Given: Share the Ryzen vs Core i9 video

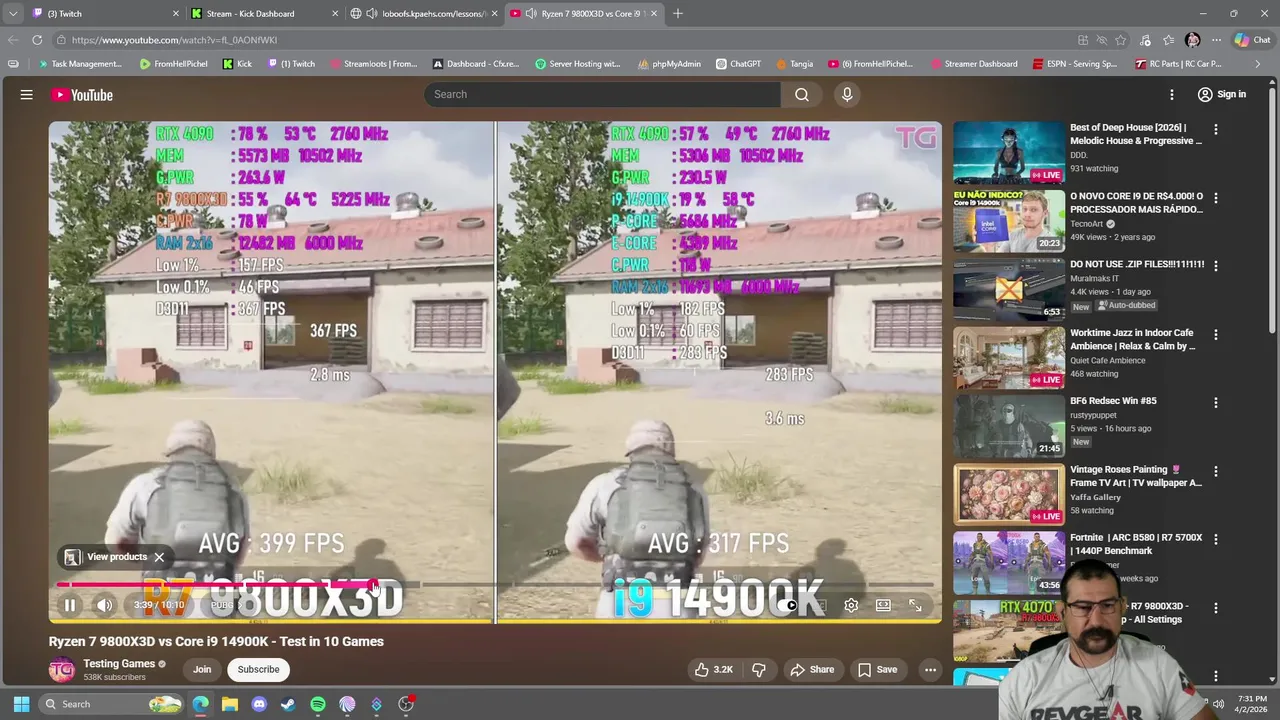Looking at the screenshot, I should pyautogui.click(x=811, y=670).
